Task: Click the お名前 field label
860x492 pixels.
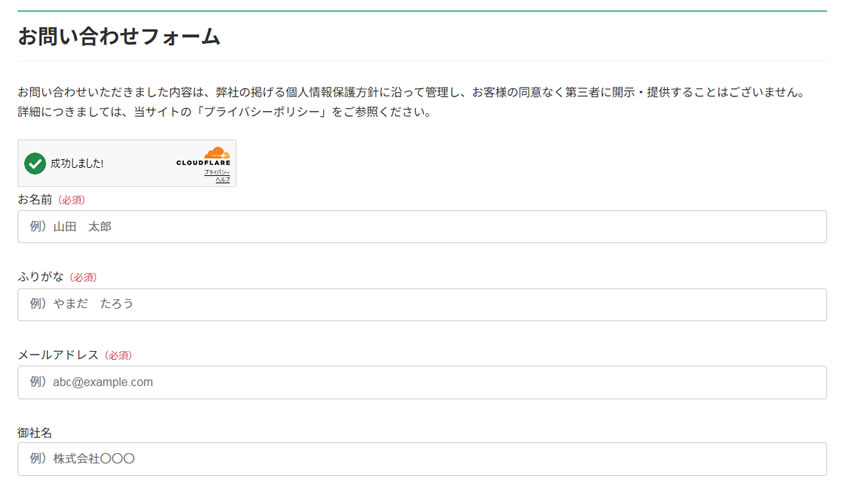Action: [x=35, y=200]
